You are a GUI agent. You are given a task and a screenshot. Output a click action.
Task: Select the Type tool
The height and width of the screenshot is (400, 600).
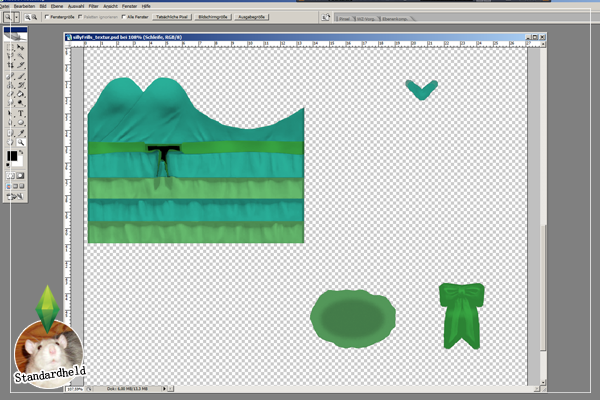21,114
